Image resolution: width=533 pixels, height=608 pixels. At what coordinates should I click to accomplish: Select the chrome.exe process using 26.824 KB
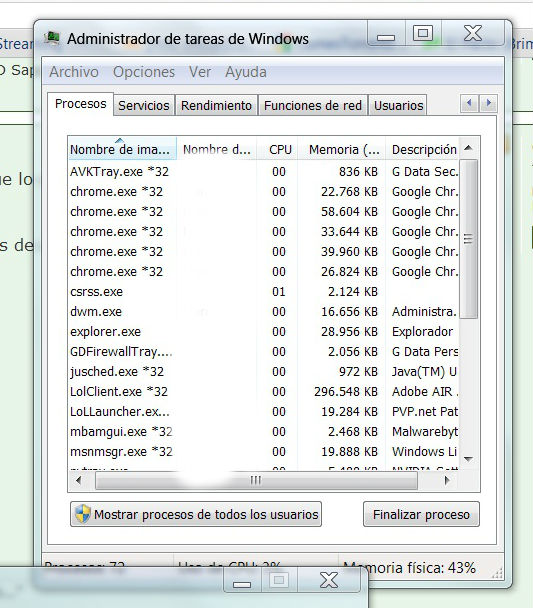pos(263,271)
